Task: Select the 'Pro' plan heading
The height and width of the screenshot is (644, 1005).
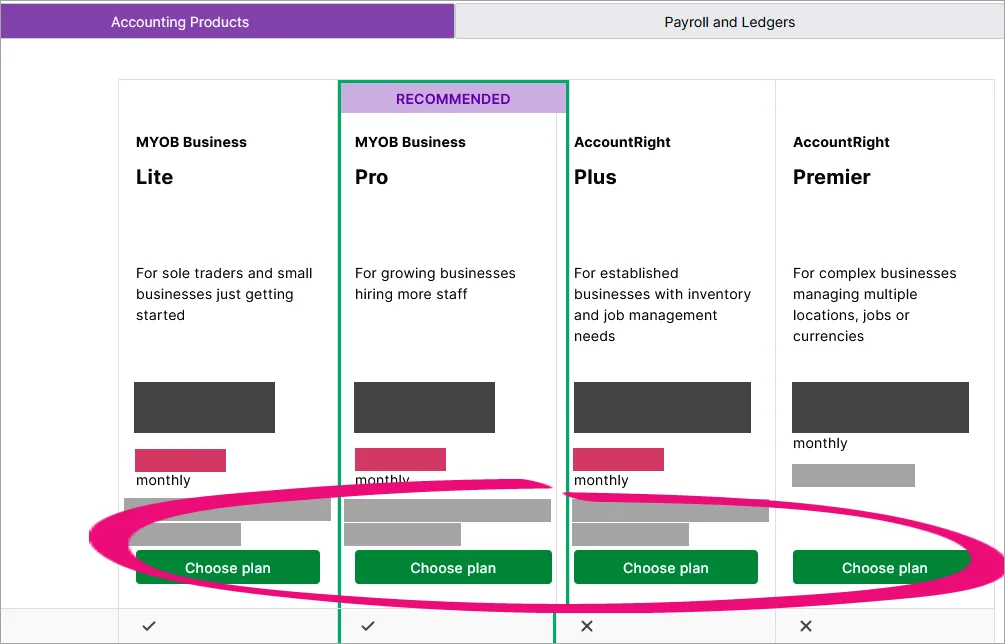Action: click(372, 177)
